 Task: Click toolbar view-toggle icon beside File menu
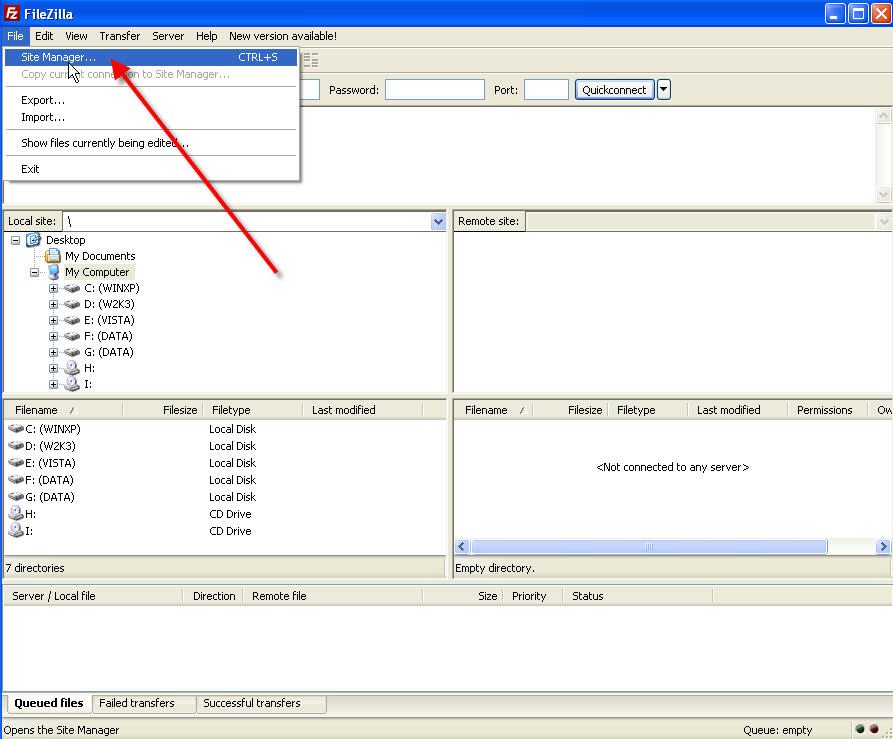coord(310,60)
